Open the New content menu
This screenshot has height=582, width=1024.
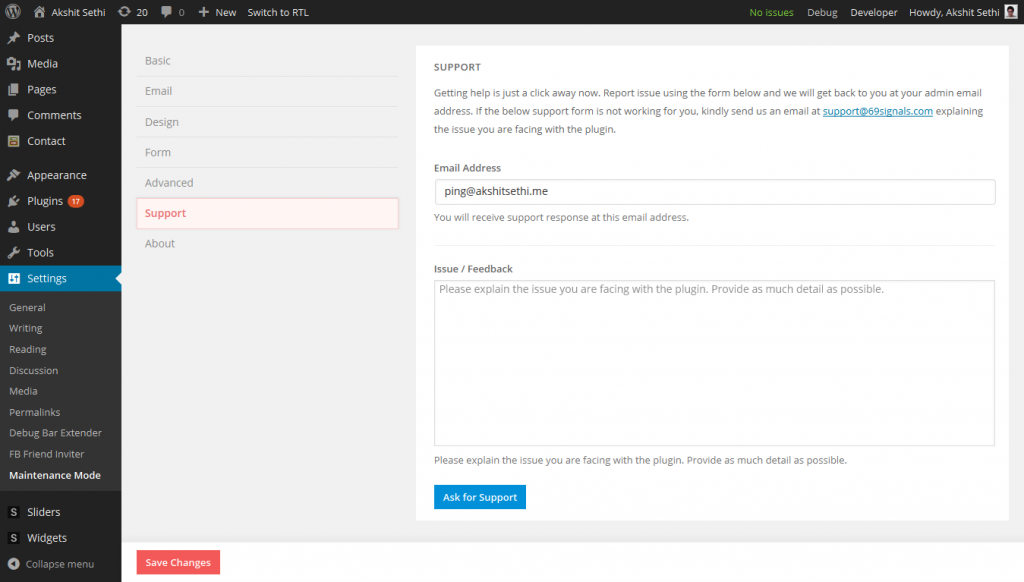pos(217,12)
